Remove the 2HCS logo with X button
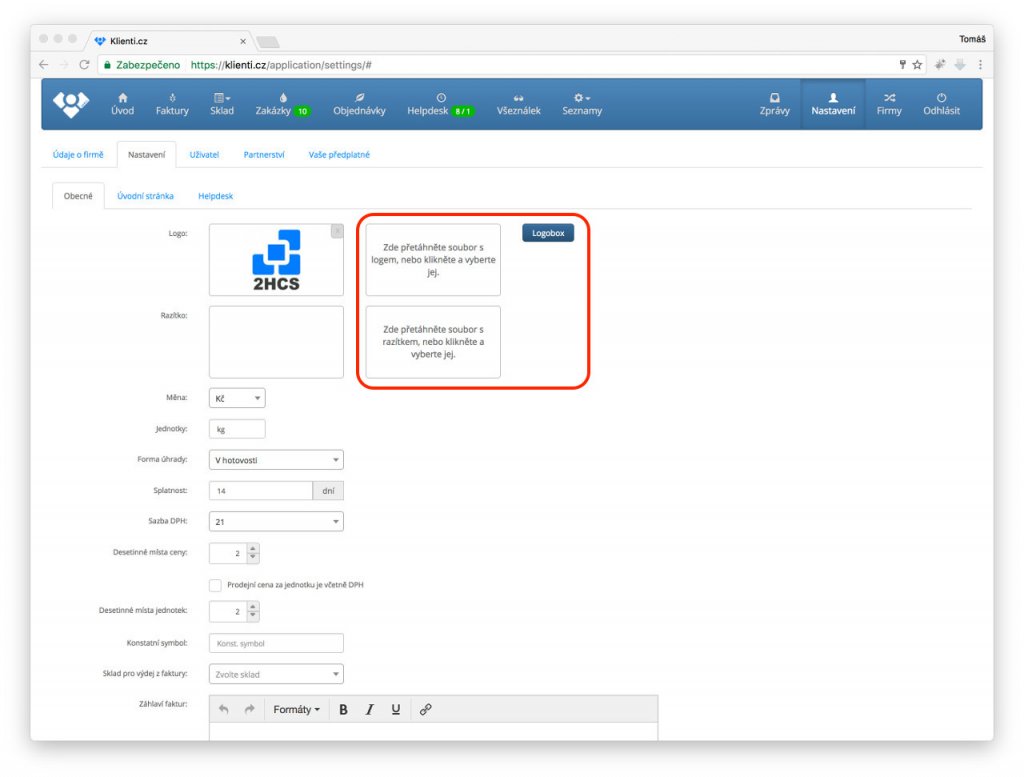The width and height of the screenshot is (1024, 777). click(x=337, y=231)
